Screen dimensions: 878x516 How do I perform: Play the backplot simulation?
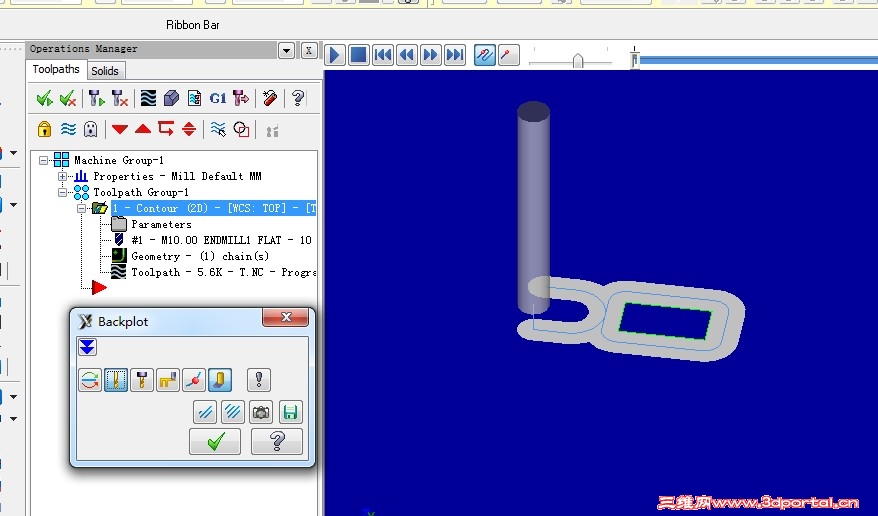335,55
